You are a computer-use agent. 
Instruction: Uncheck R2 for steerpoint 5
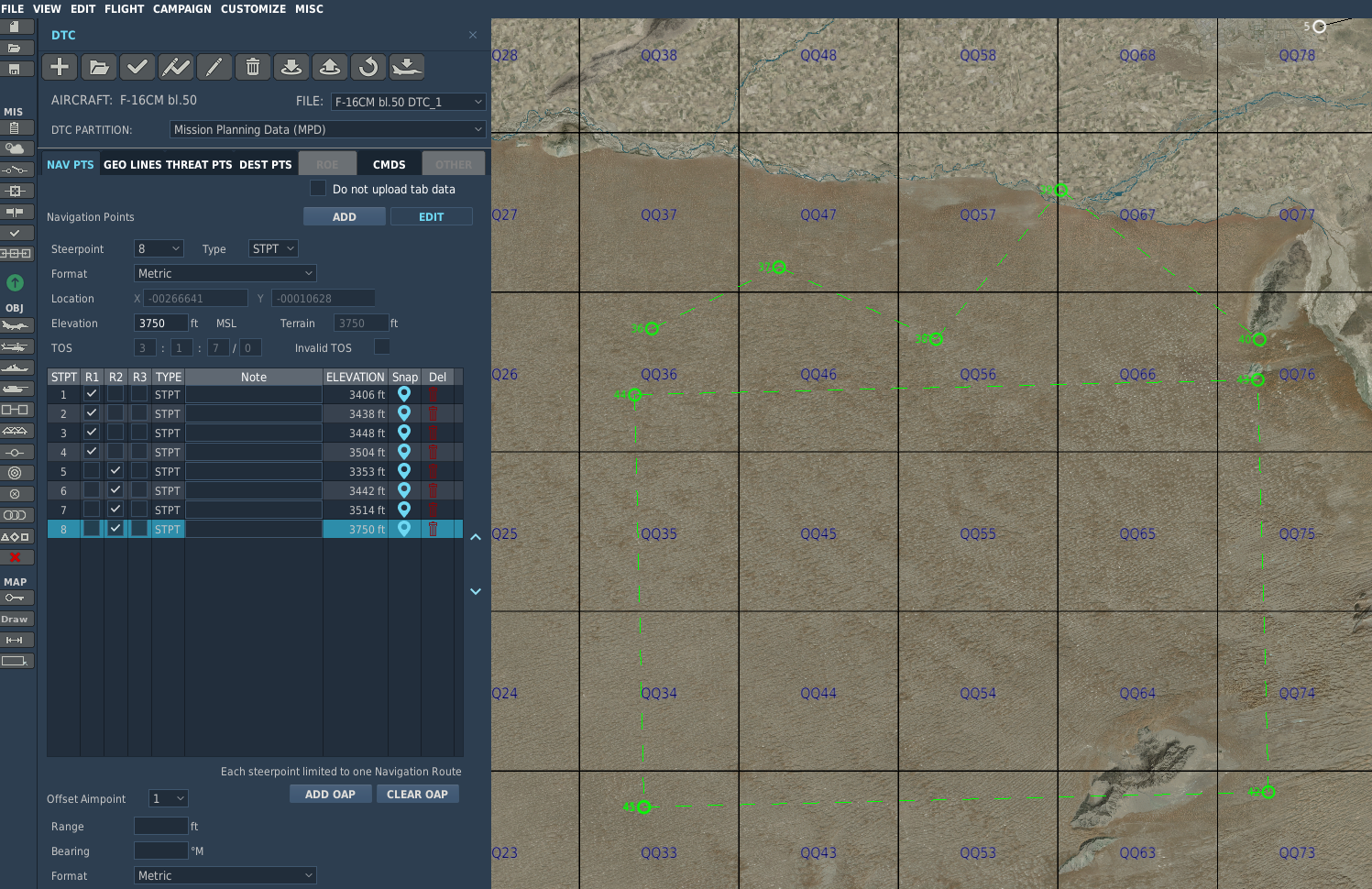pos(115,470)
